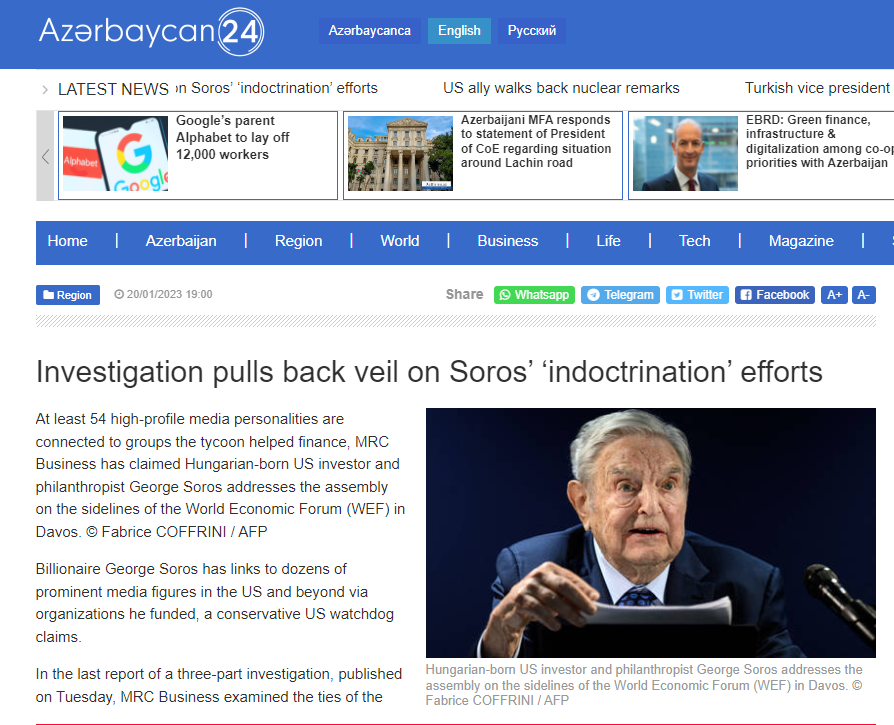894x725 pixels.
Task: Click ticker headline on Soros' 'indoctrination' efforts
Action: click(x=277, y=88)
